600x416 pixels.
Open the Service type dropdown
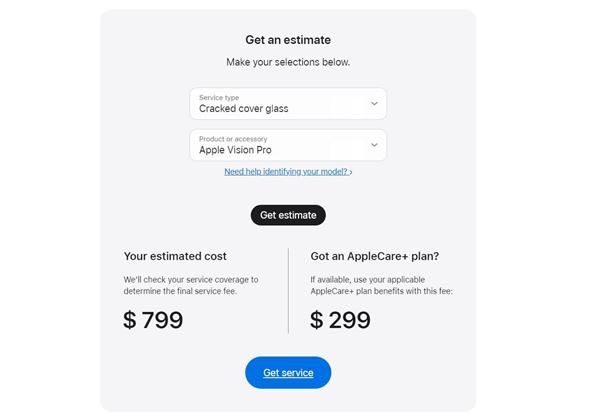287,104
